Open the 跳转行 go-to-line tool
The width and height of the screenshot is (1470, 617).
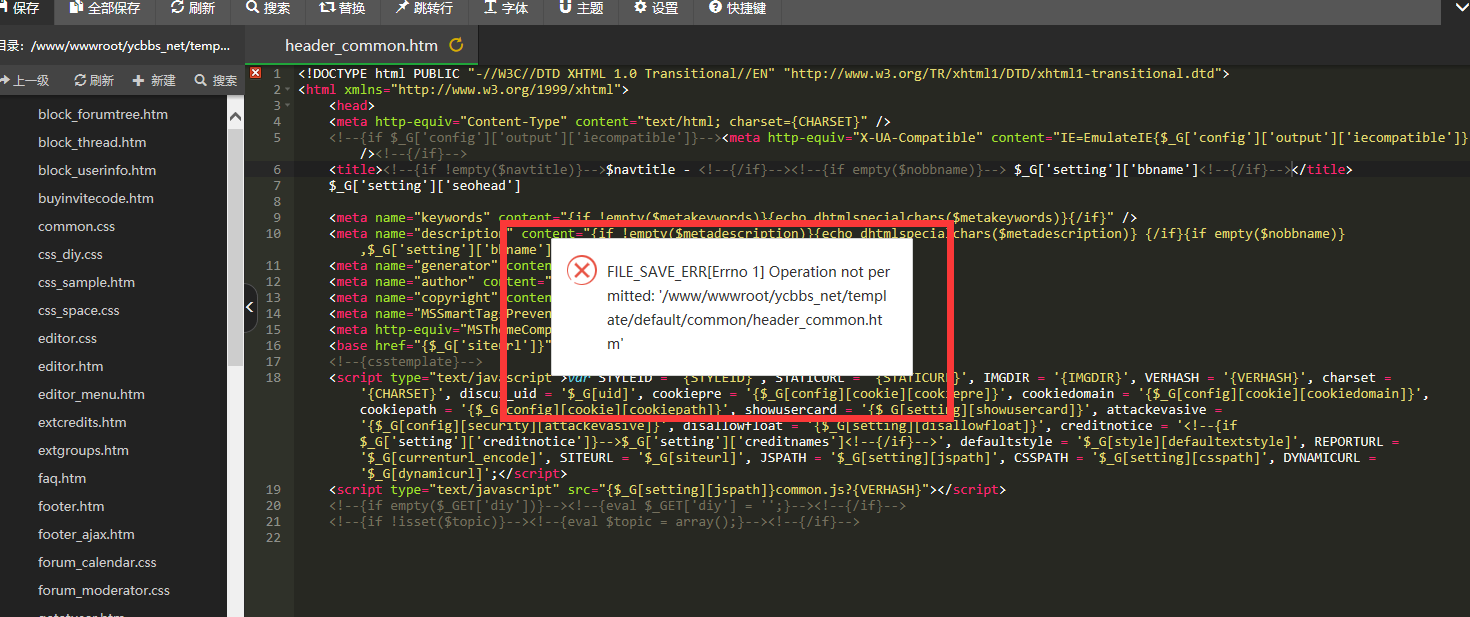[x=424, y=8]
